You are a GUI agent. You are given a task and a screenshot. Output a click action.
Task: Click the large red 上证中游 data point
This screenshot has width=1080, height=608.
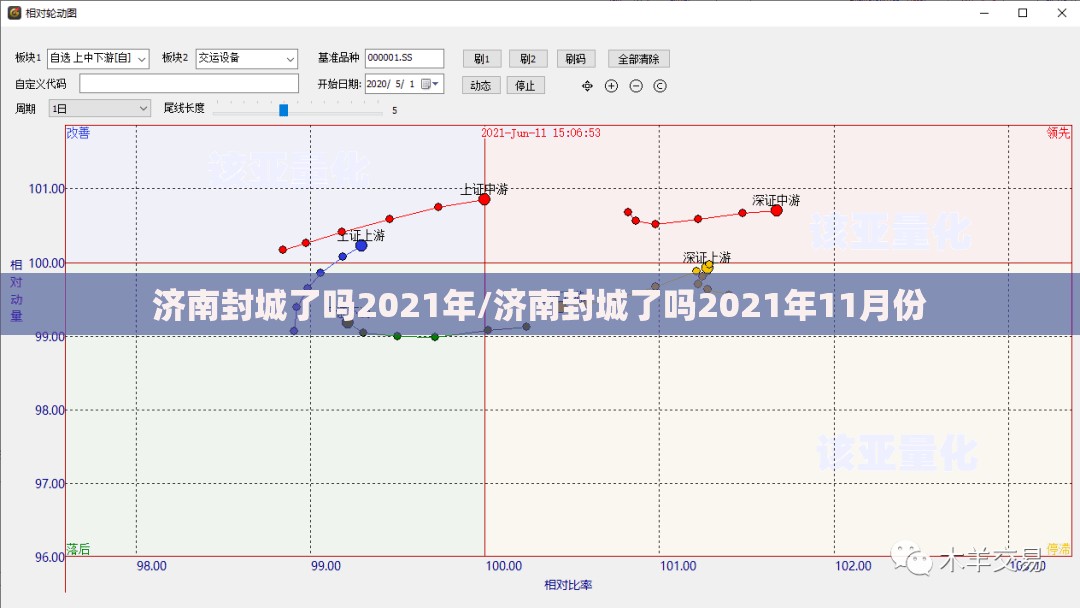[x=484, y=199]
